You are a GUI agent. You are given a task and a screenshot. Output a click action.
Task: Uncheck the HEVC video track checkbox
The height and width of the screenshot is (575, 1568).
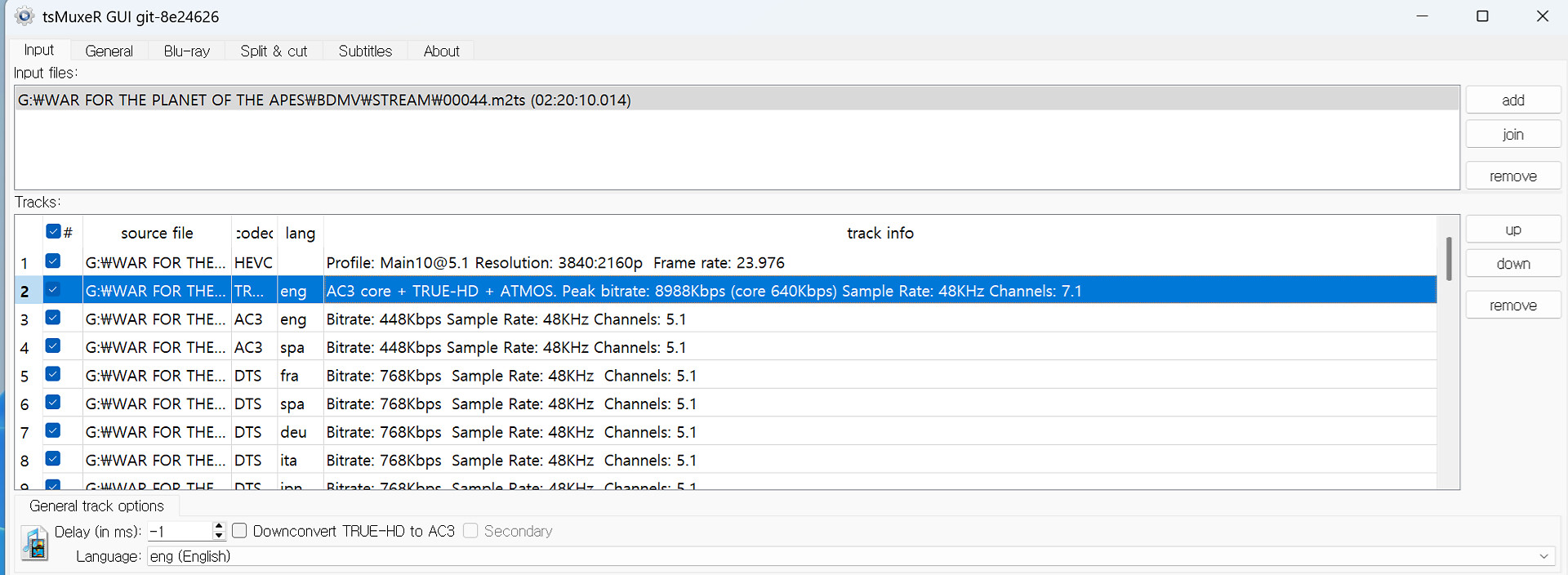pyautogui.click(x=53, y=261)
